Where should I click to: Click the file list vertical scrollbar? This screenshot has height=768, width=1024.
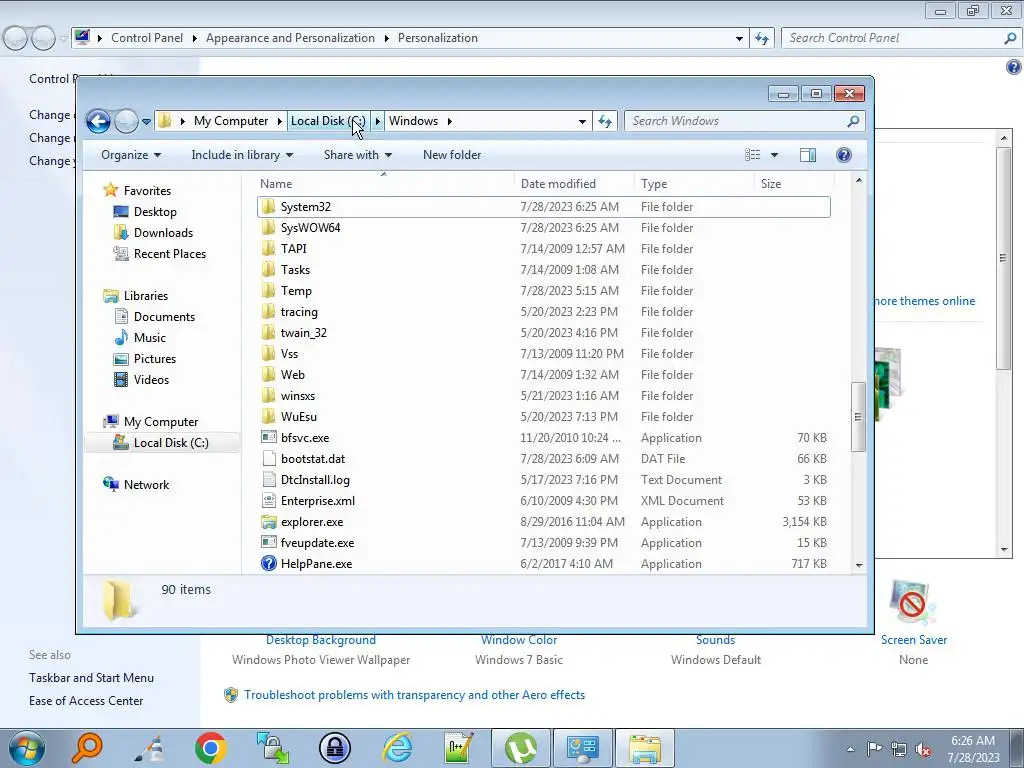coord(859,417)
